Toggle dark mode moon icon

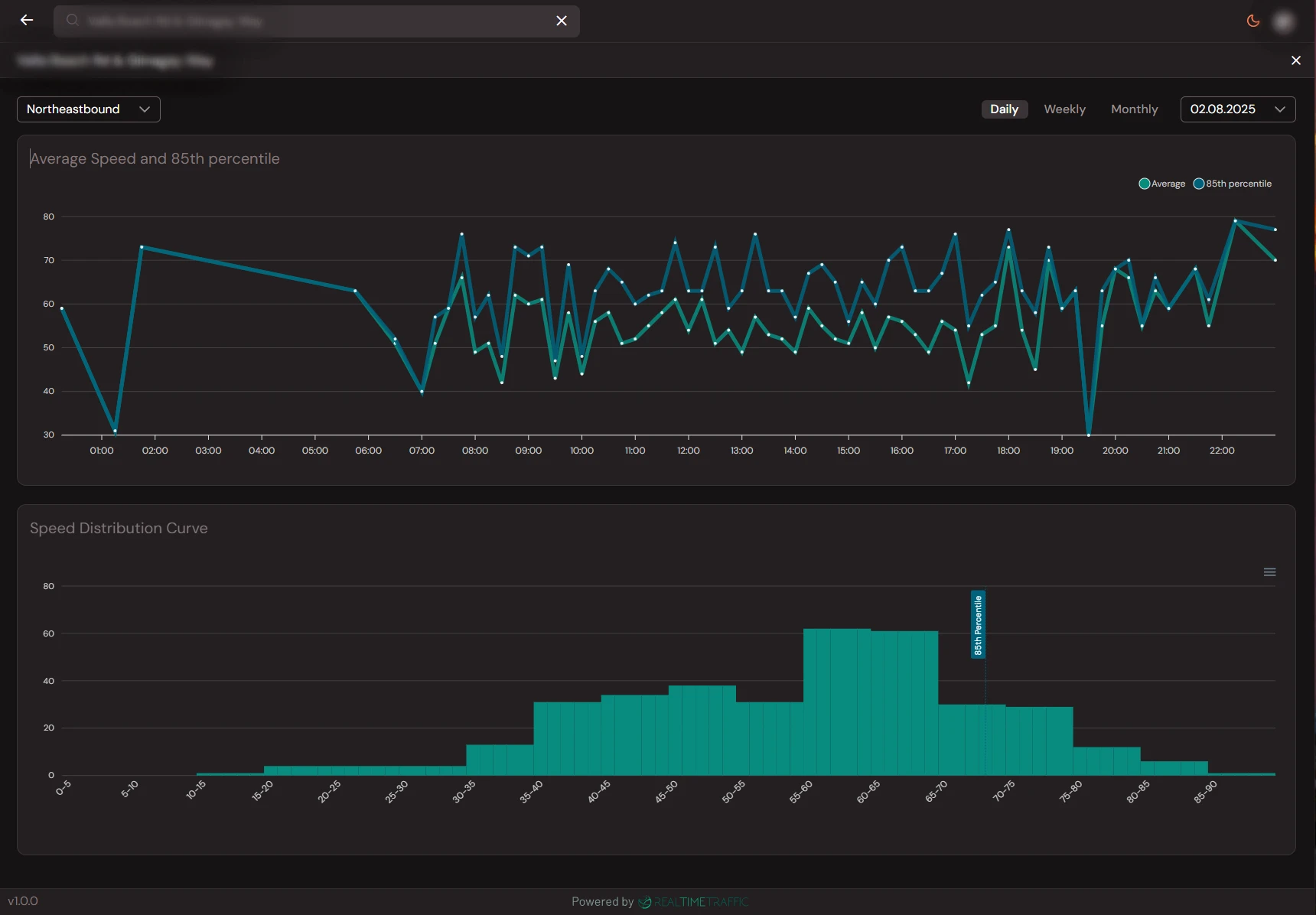pos(1253,21)
